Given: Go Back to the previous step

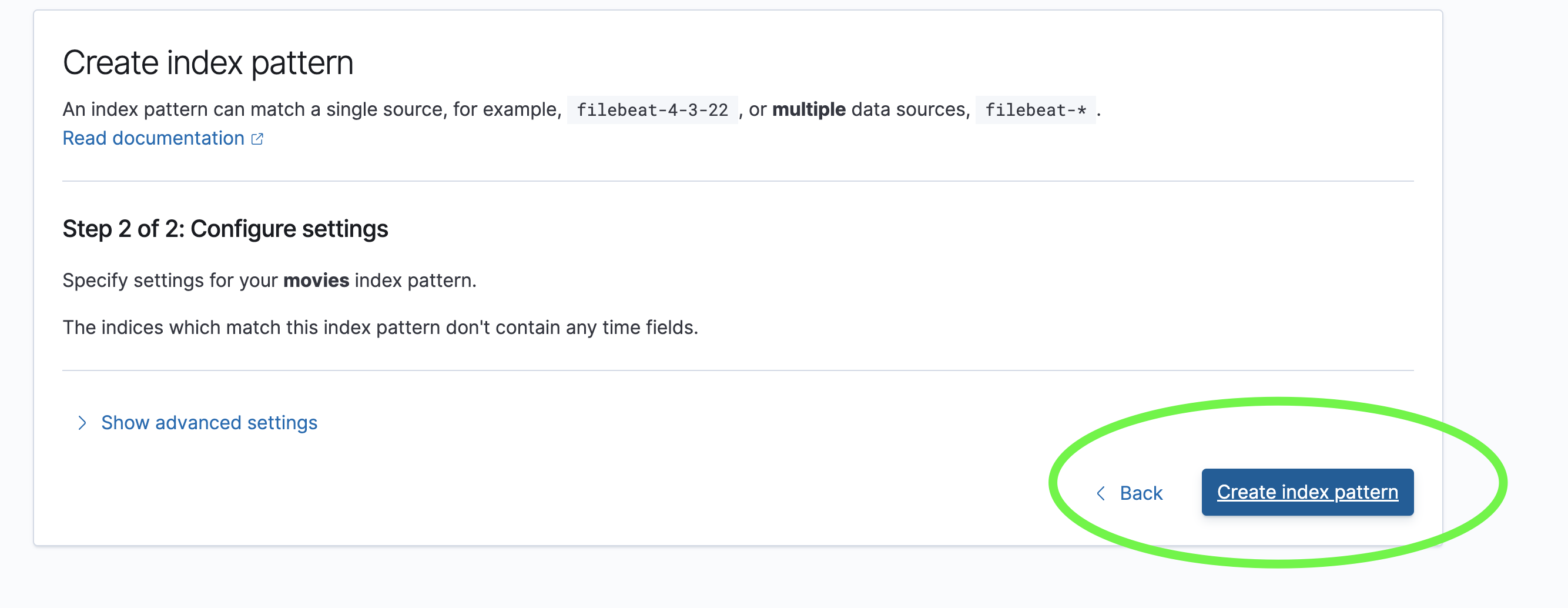Looking at the screenshot, I should point(1130,493).
